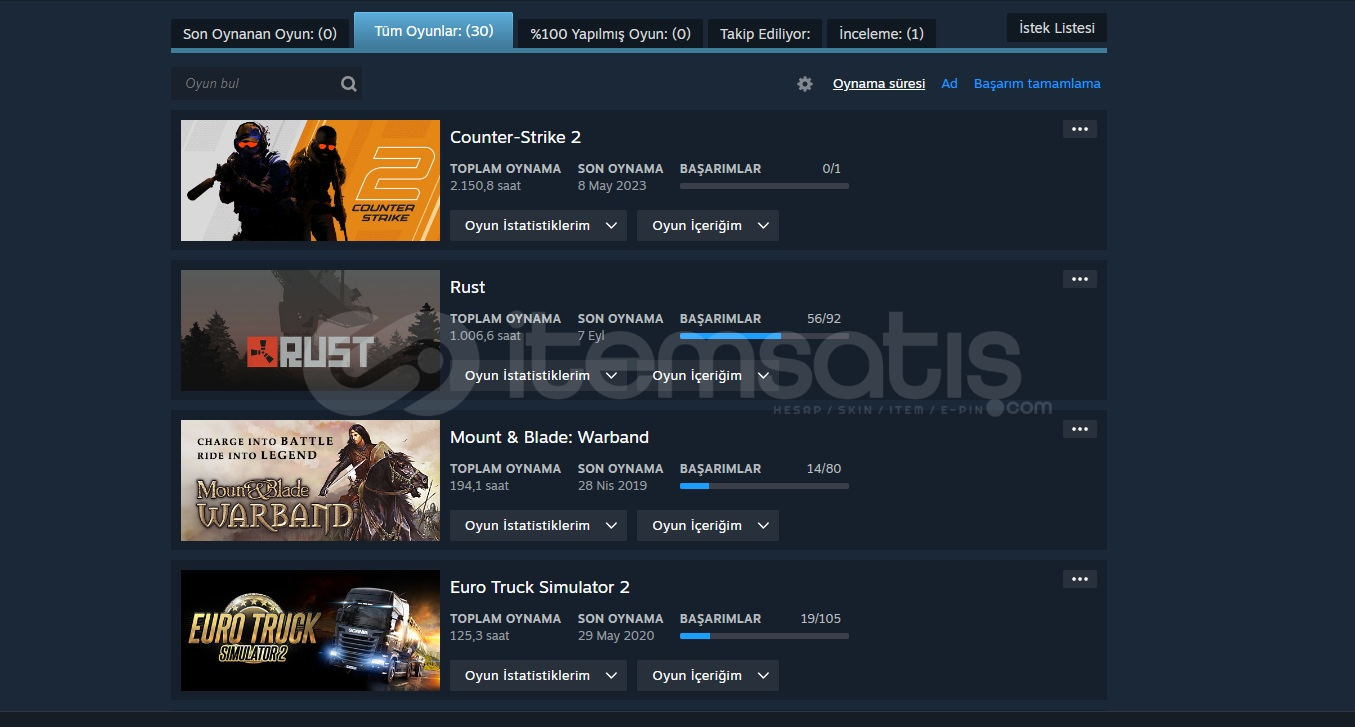Screen dimensions: 1355x727
Task: Click Counter-Strike 2 achievements count 0/1
Action: tap(832, 169)
